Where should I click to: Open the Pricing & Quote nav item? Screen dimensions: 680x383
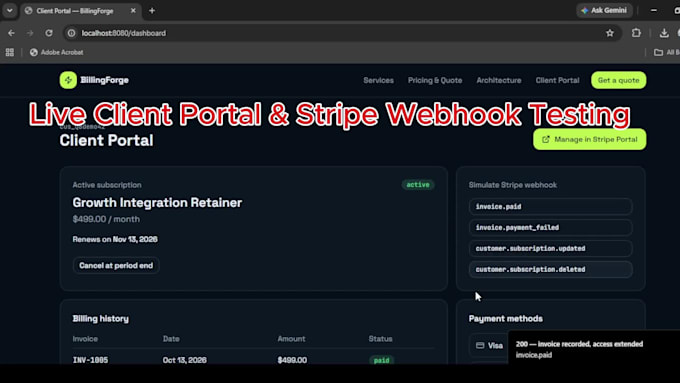point(435,80)
